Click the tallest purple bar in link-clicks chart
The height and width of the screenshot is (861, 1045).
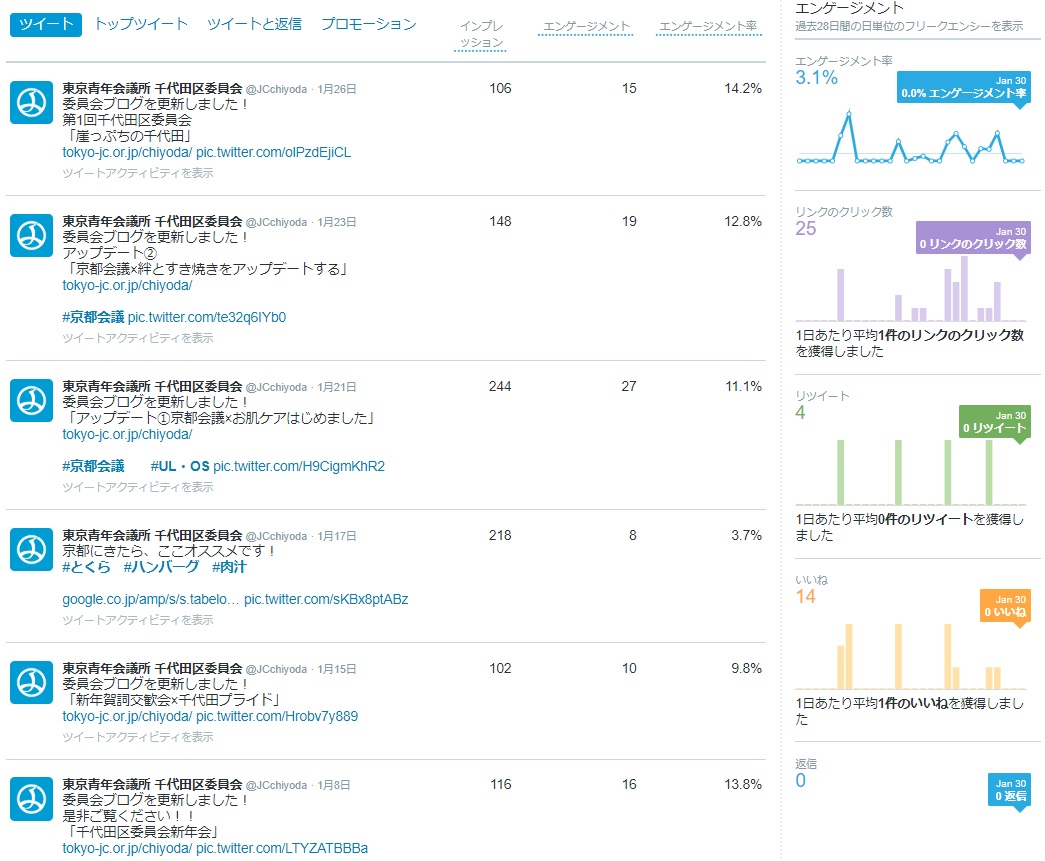pos(964,288)
